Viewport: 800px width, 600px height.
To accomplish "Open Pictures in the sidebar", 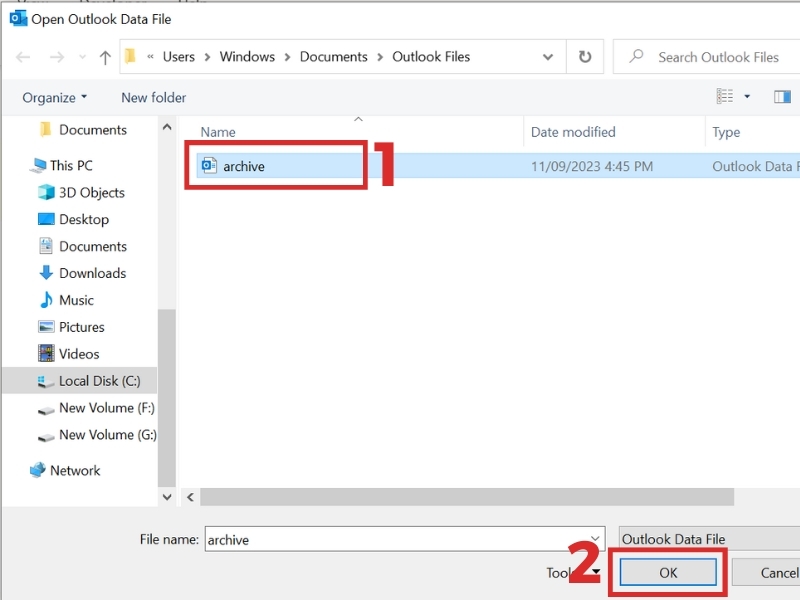I will 71,327.
